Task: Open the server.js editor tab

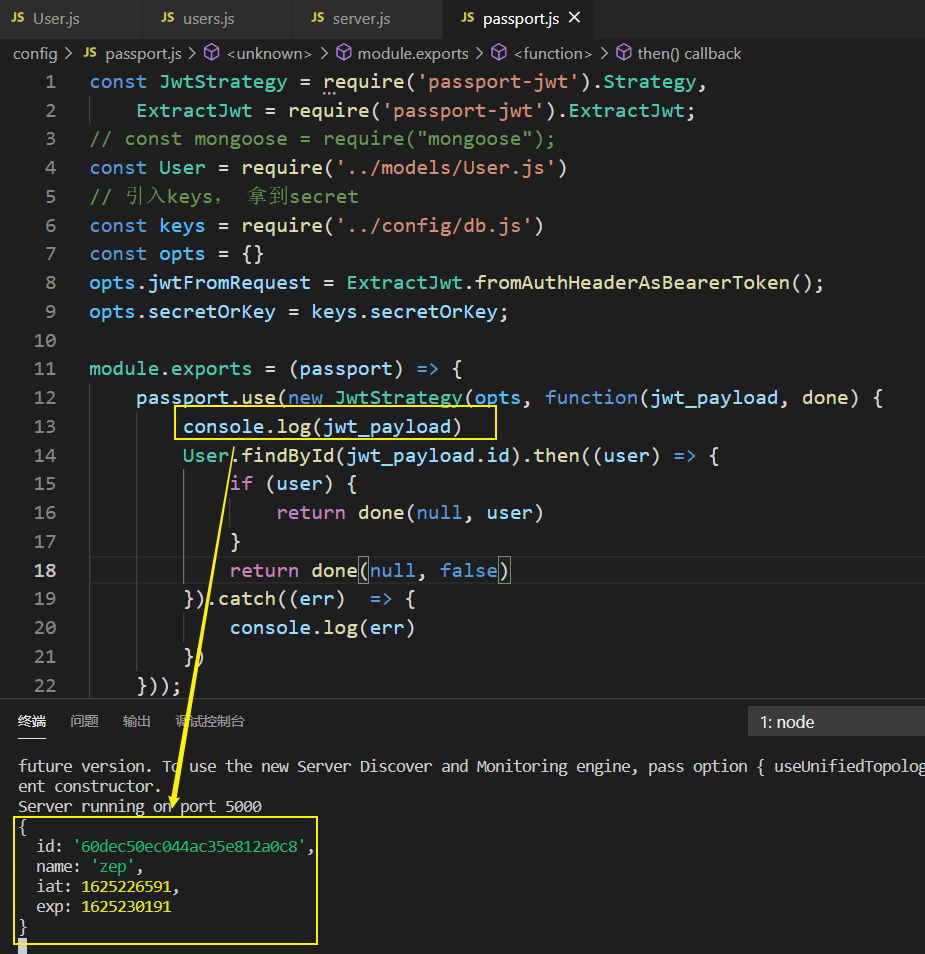Action: [367, 19]
